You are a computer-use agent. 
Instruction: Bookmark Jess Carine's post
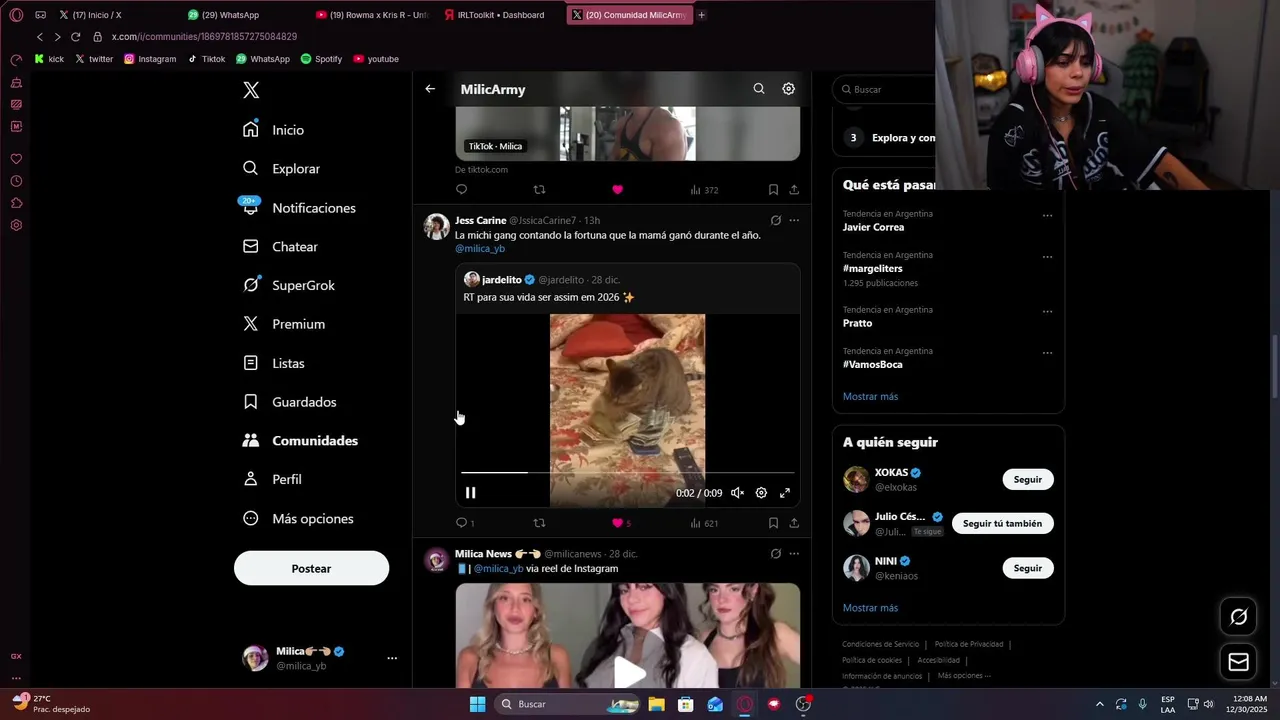773,523
